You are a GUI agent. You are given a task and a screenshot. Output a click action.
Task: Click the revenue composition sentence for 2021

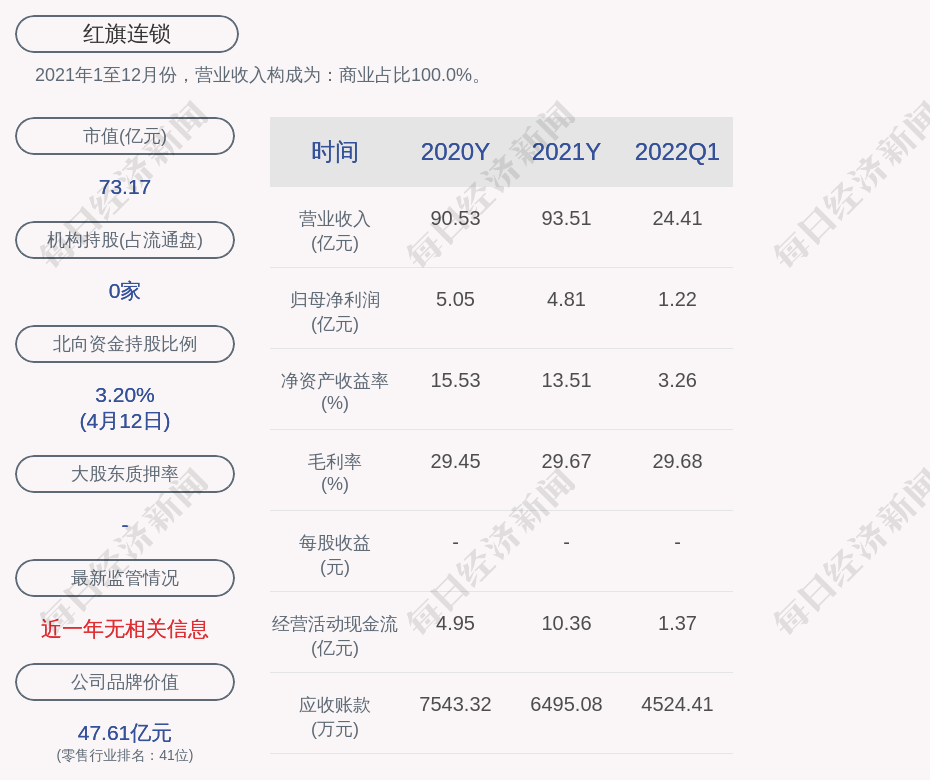259,75
